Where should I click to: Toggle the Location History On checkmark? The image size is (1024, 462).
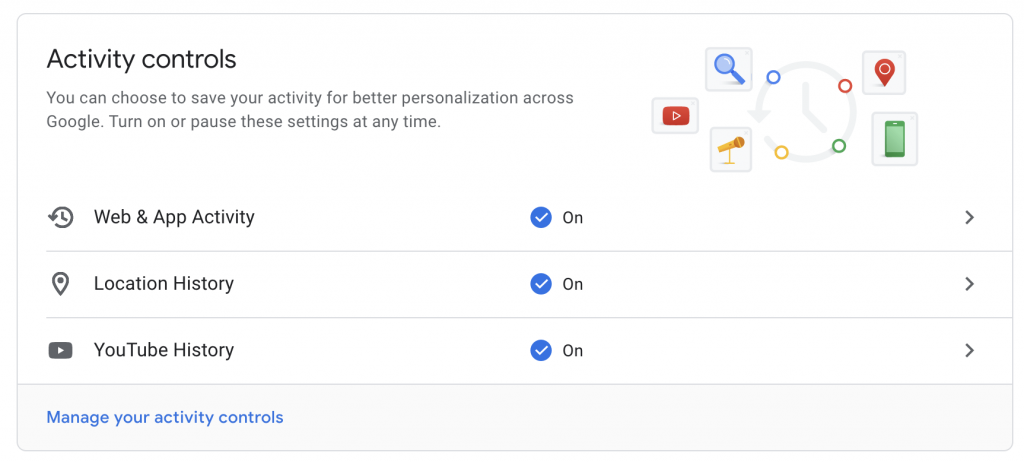541,284
